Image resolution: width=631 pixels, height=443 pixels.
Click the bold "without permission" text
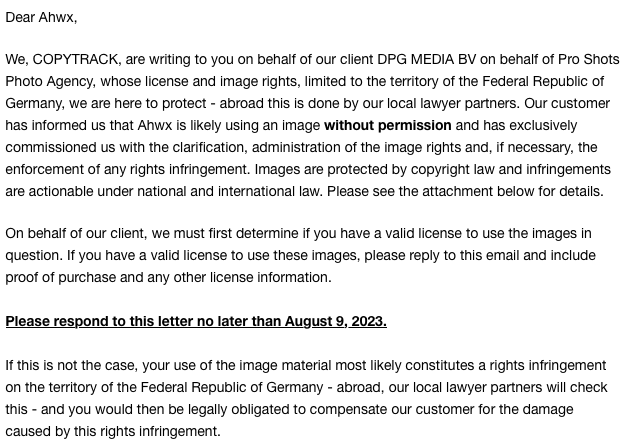(387, 125)
